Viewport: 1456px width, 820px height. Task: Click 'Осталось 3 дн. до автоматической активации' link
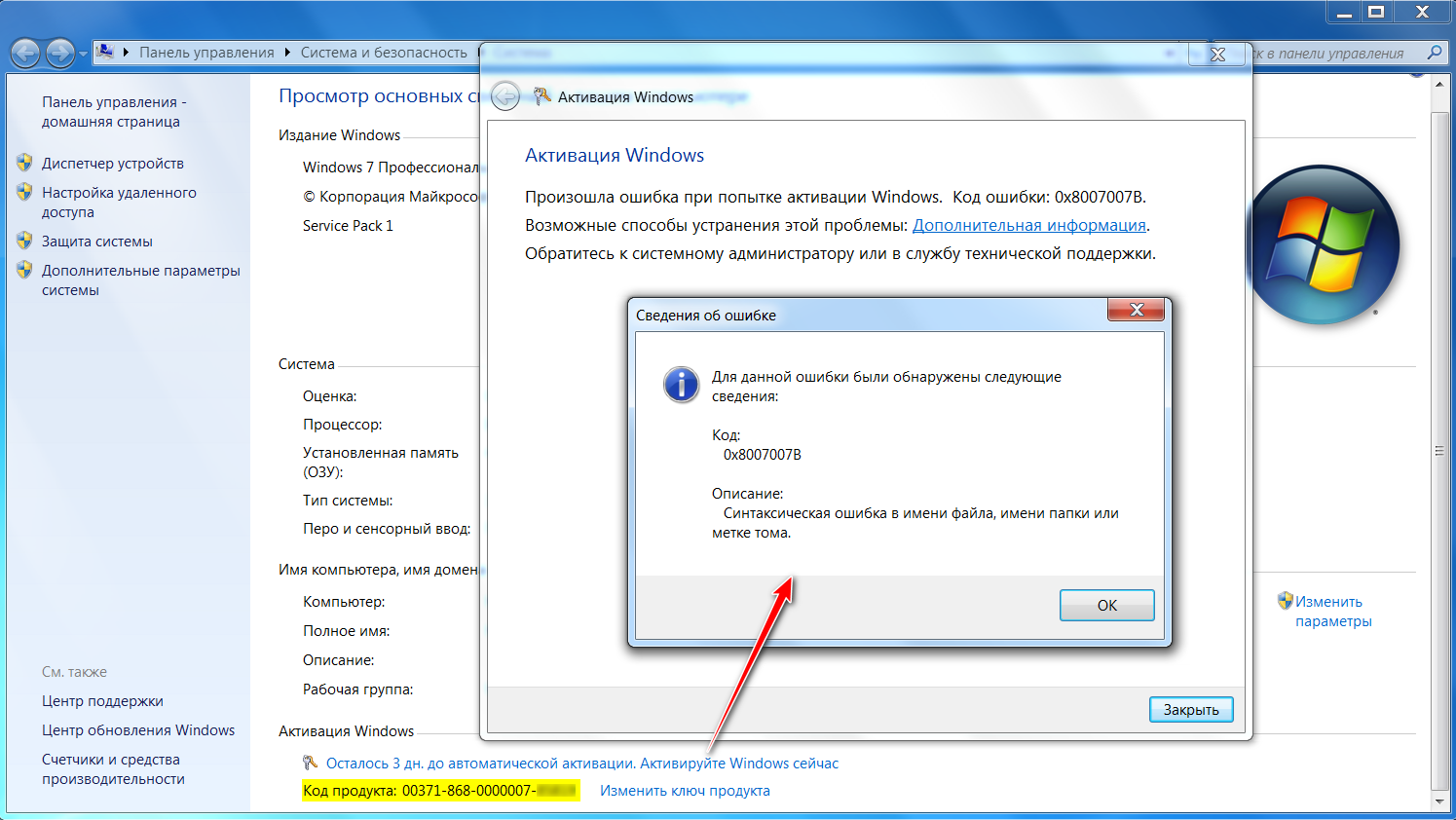(x=582, y=764)
